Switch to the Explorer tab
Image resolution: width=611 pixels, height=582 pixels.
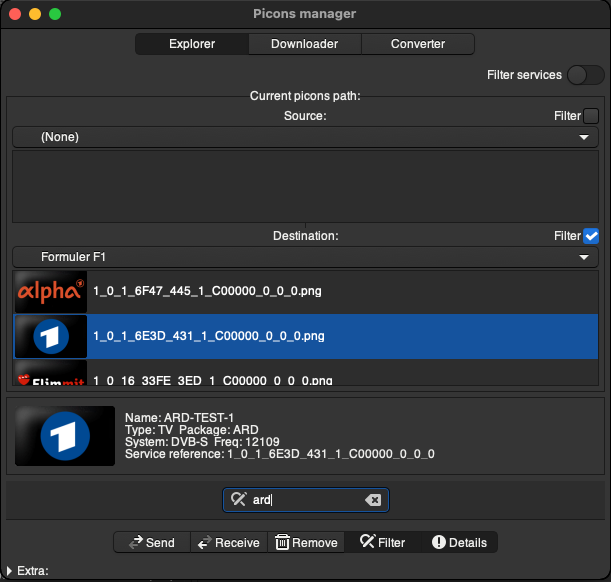(192, 44)
